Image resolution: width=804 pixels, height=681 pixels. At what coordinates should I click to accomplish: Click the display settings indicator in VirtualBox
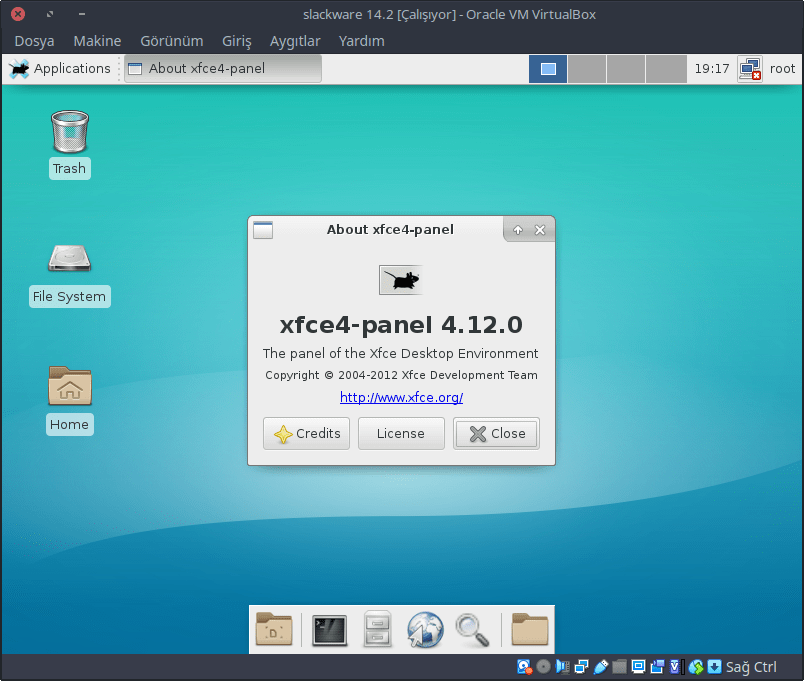pos(638,667)
